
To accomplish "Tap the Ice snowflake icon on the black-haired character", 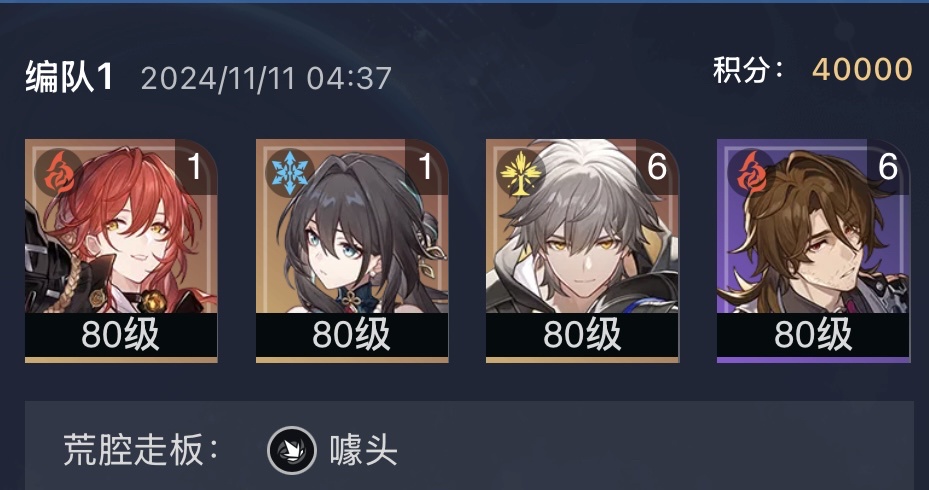I will [x=289, y=172].
